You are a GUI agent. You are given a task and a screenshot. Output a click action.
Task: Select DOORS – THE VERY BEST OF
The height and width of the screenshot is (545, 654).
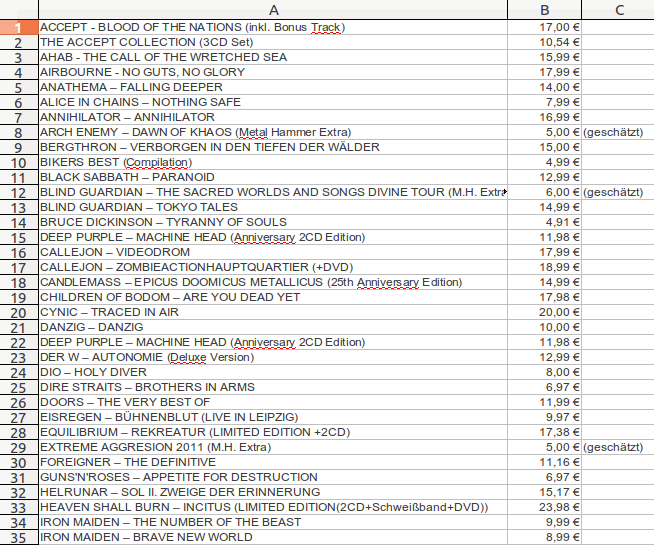point(273,403)
